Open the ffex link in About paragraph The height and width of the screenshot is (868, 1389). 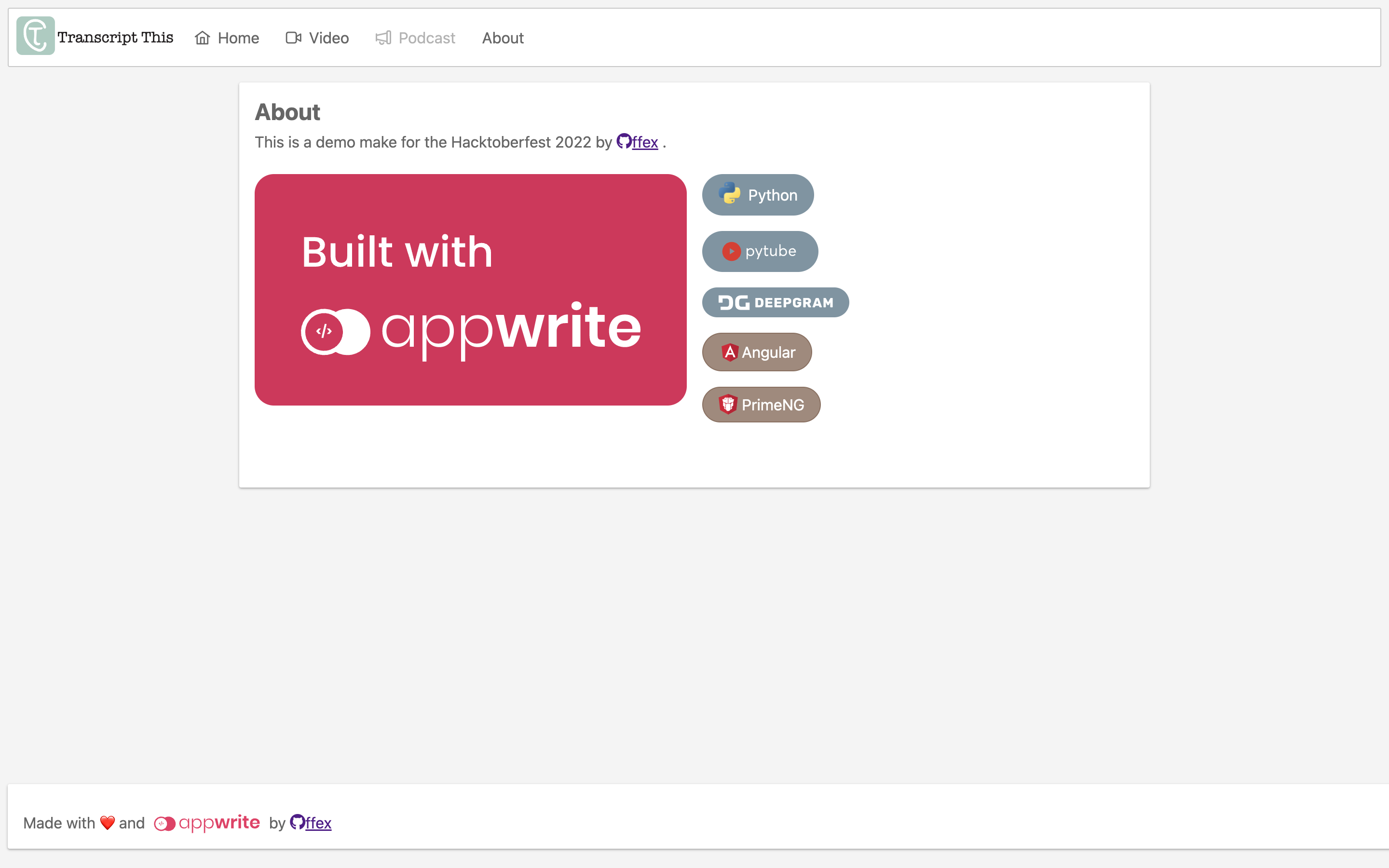(x=644, y=142)
